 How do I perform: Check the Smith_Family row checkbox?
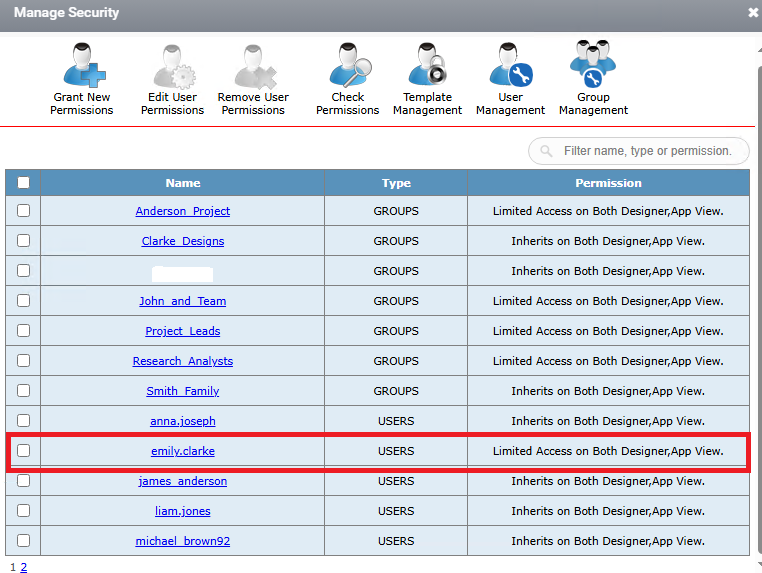(x=23, y=391)
